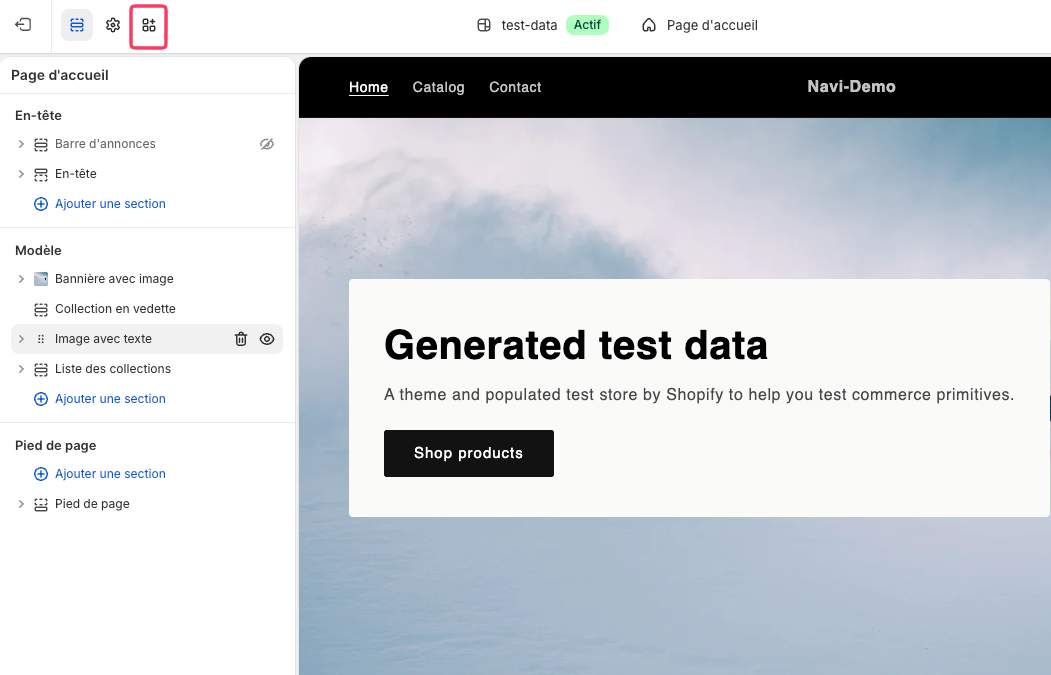Image resolution: width=1051 pixels, height=675 pixels.
Task: Add a section under Modèle
Action: [x=110, y=399]
